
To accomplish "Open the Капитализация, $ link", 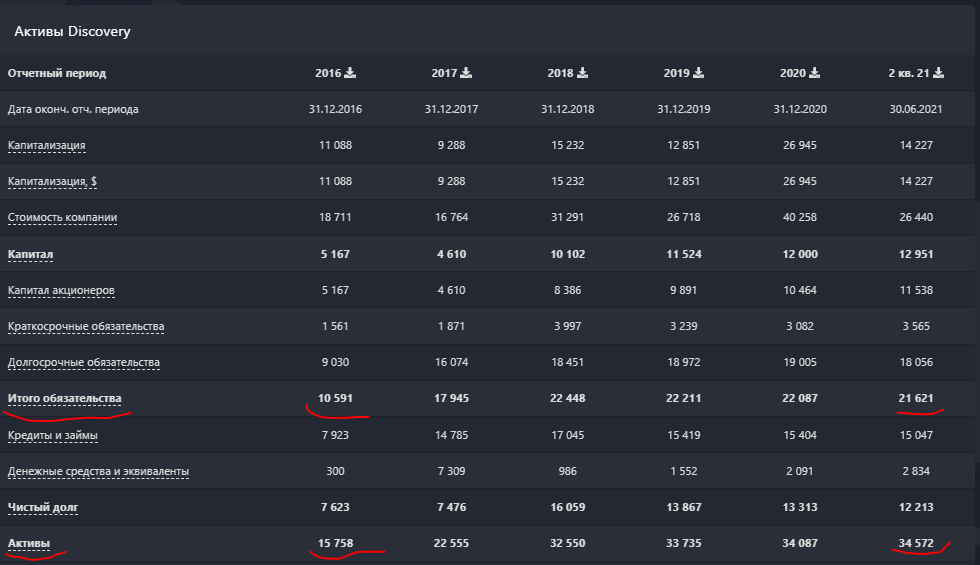I will point(52,181).
